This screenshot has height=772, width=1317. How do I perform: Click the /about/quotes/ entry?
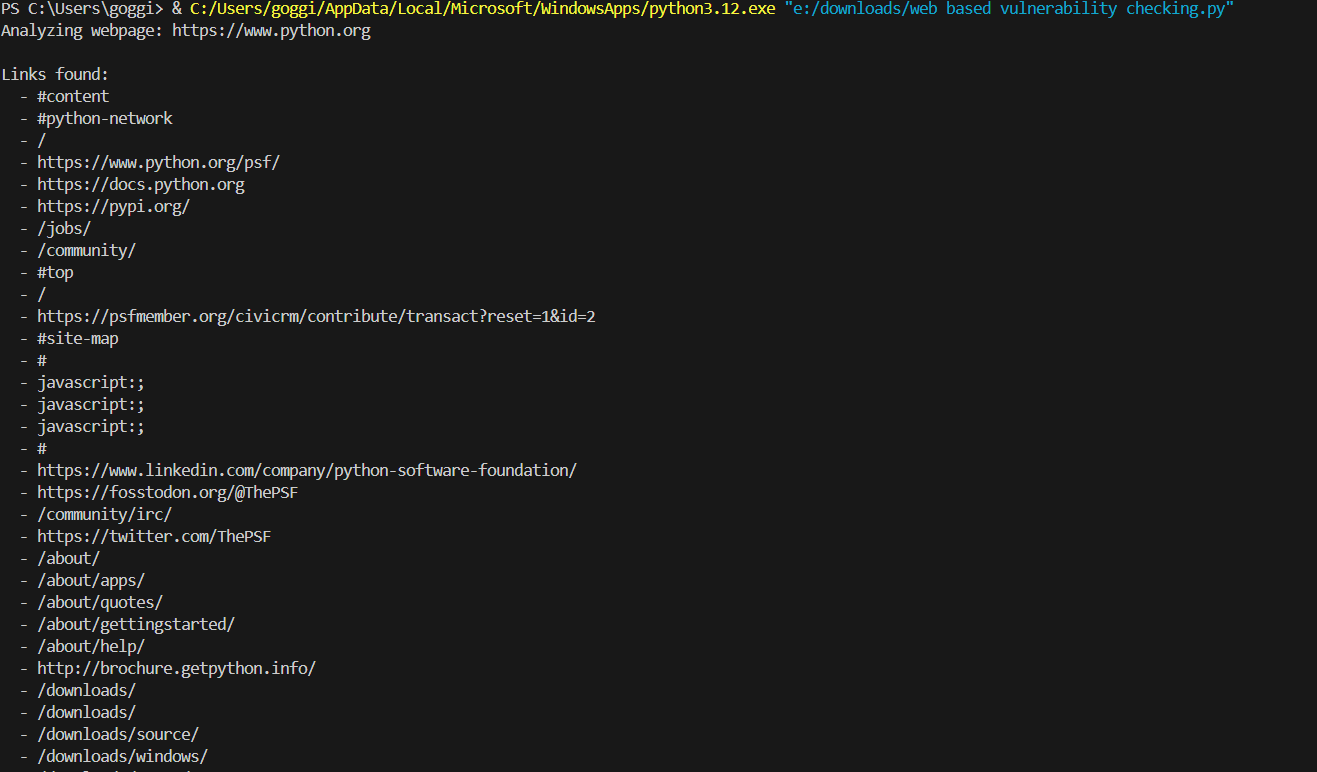pyautogui.click(x=100, y=602)
